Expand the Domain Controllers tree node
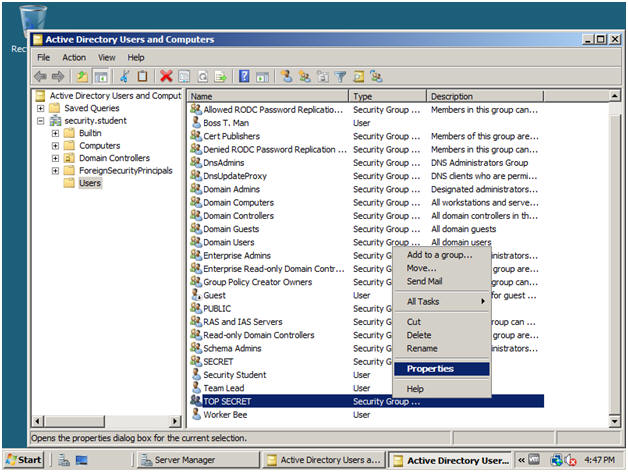 55,158
